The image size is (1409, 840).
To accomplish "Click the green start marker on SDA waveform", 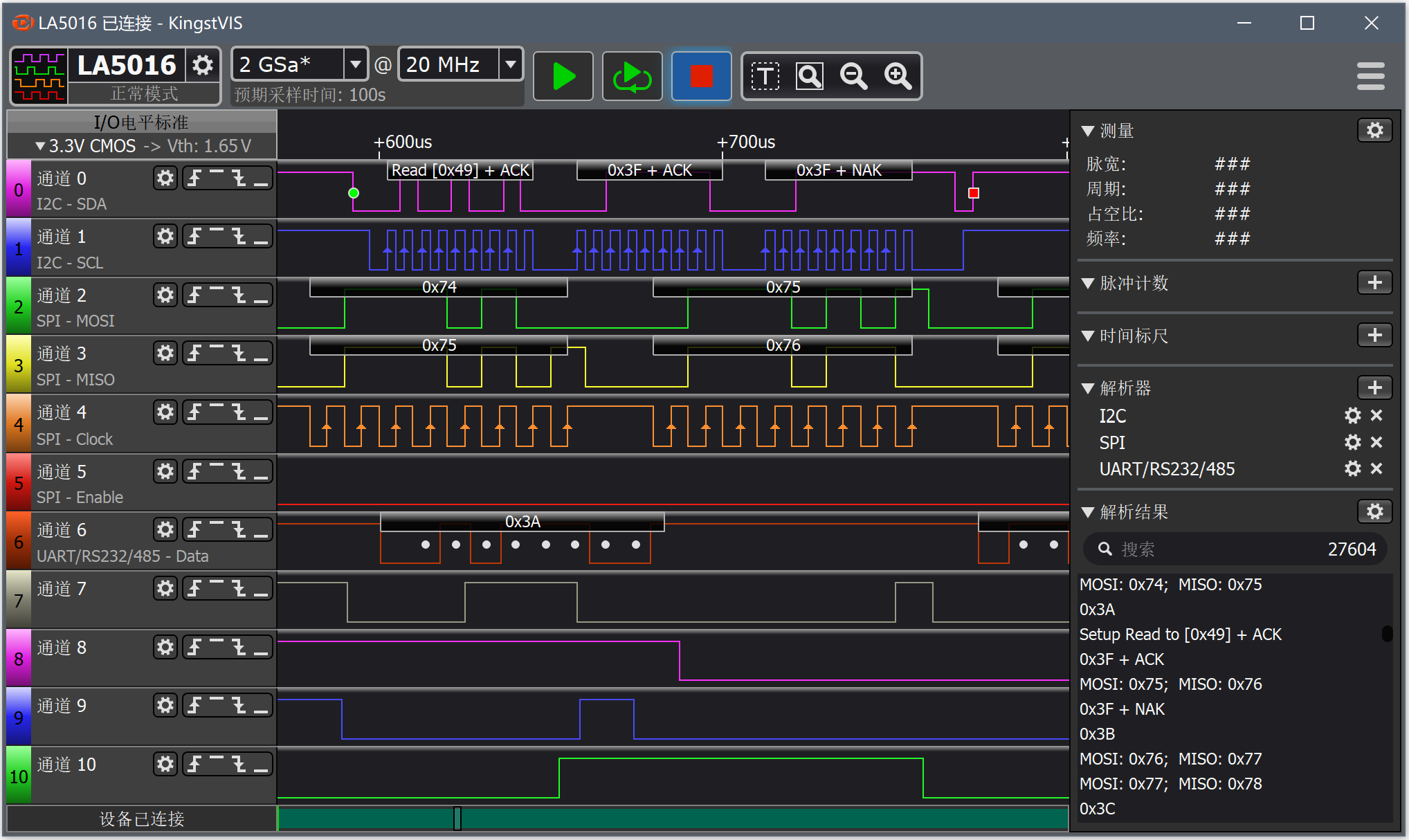I will click(354, 193).
